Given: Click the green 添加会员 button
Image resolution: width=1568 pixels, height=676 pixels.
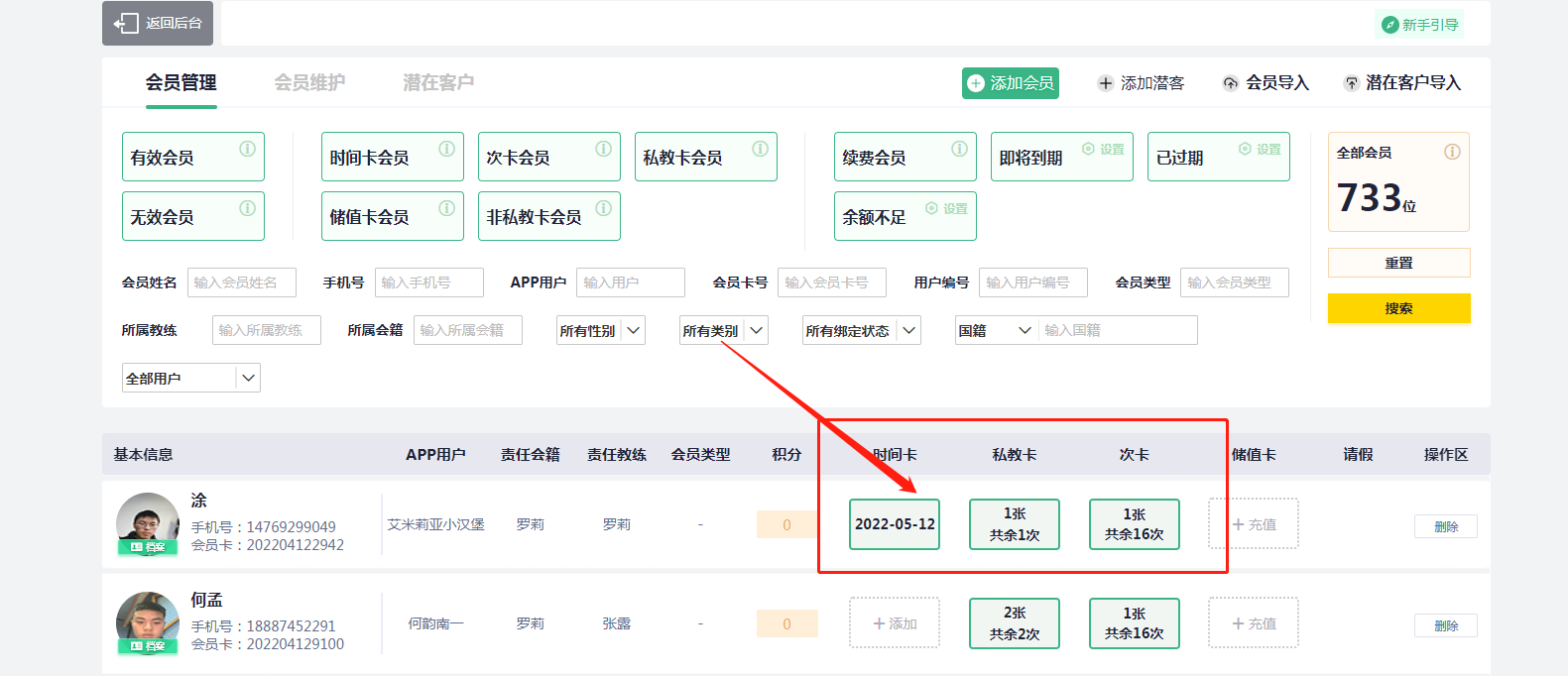Looking at the screenshot, I should tap(1010, 83).
